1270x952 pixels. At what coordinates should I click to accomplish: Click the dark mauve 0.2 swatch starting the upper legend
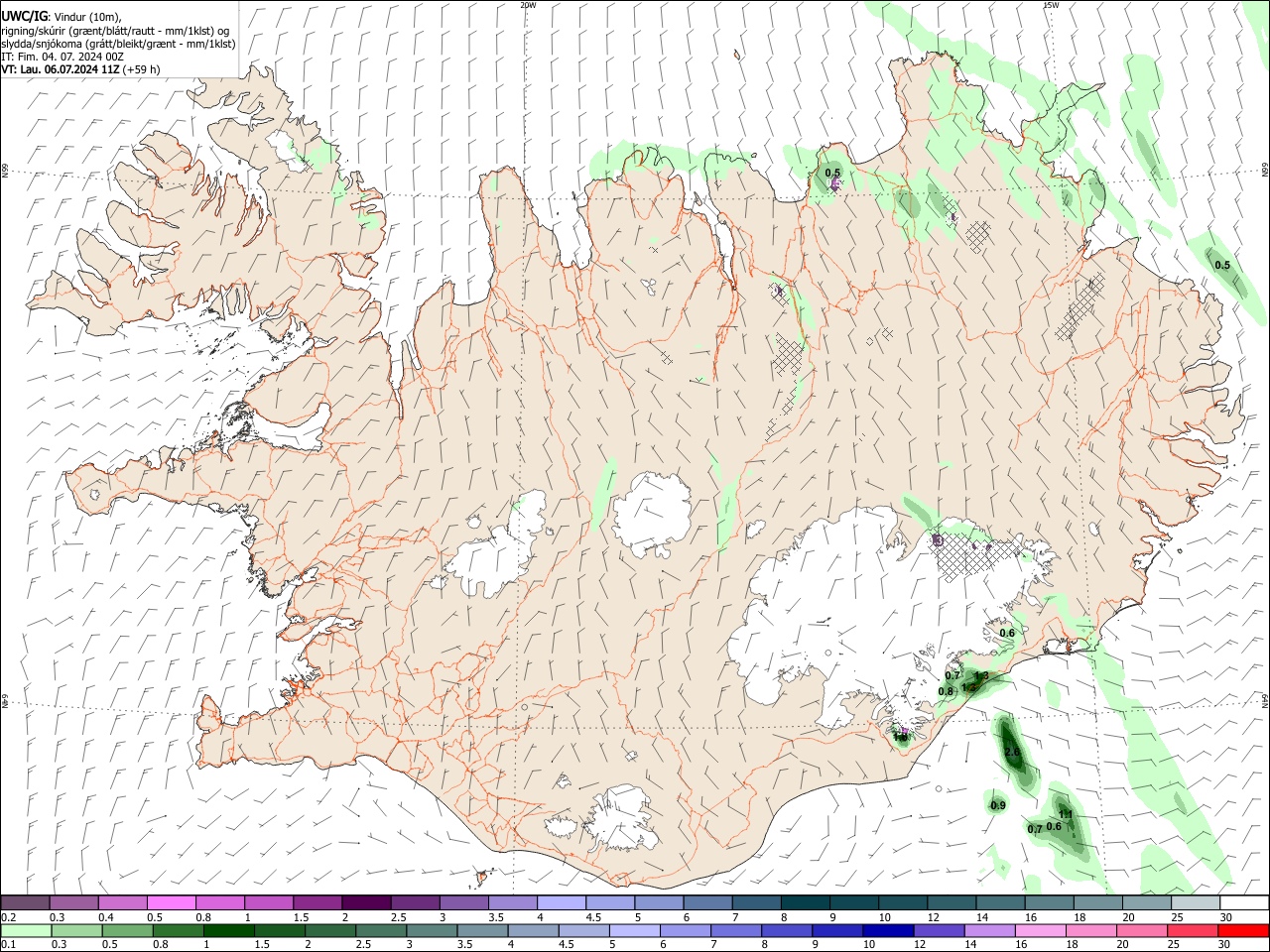tap(25, 902)
